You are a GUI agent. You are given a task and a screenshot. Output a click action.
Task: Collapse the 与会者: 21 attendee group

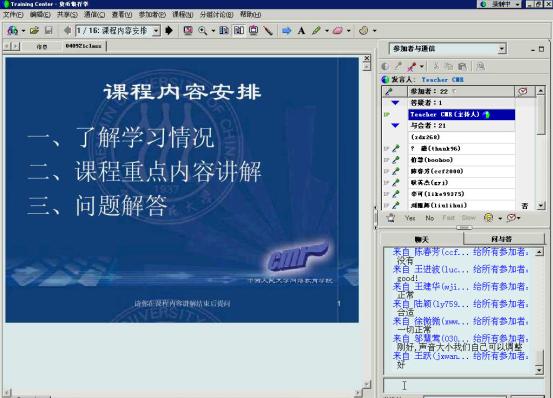(x=395, y=125)
